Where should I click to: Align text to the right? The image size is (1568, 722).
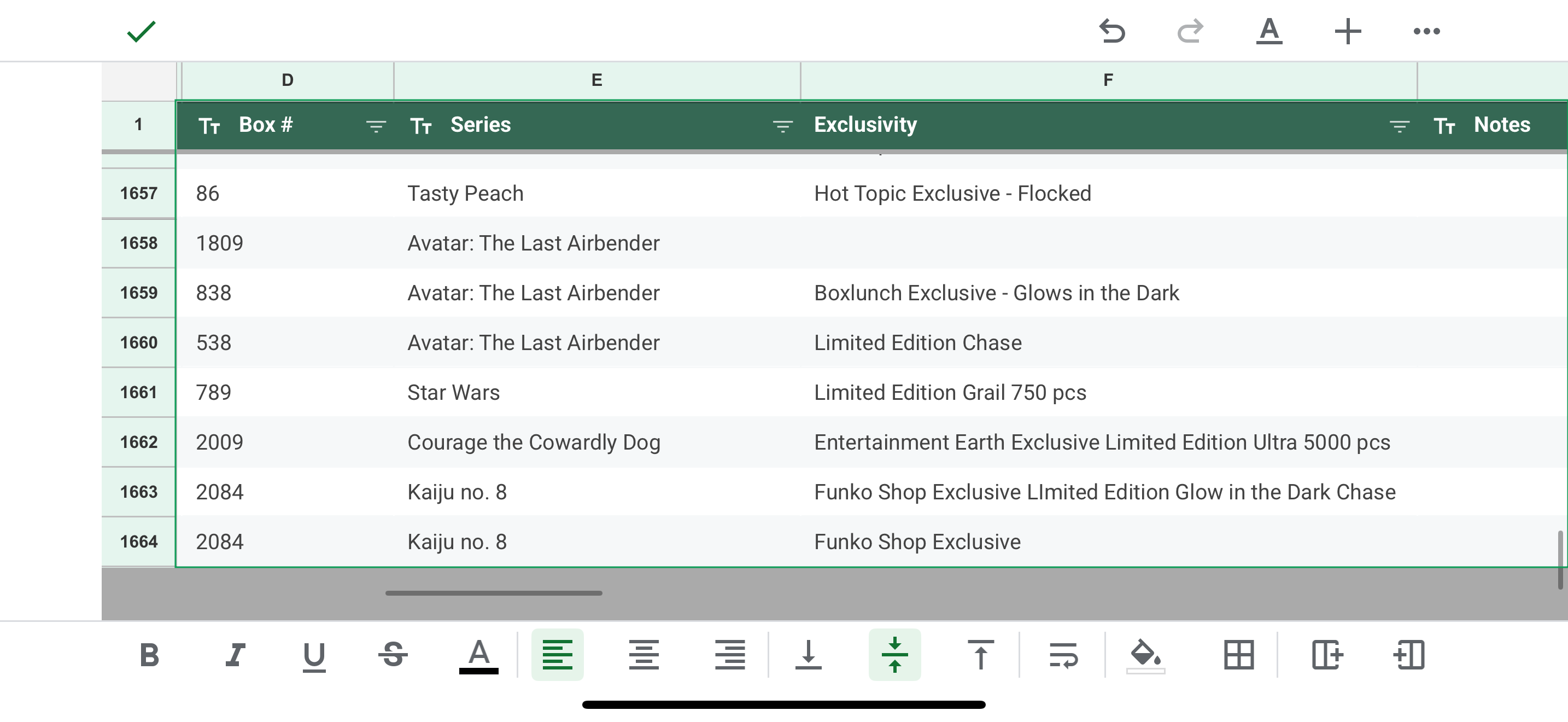pos(729,655)
